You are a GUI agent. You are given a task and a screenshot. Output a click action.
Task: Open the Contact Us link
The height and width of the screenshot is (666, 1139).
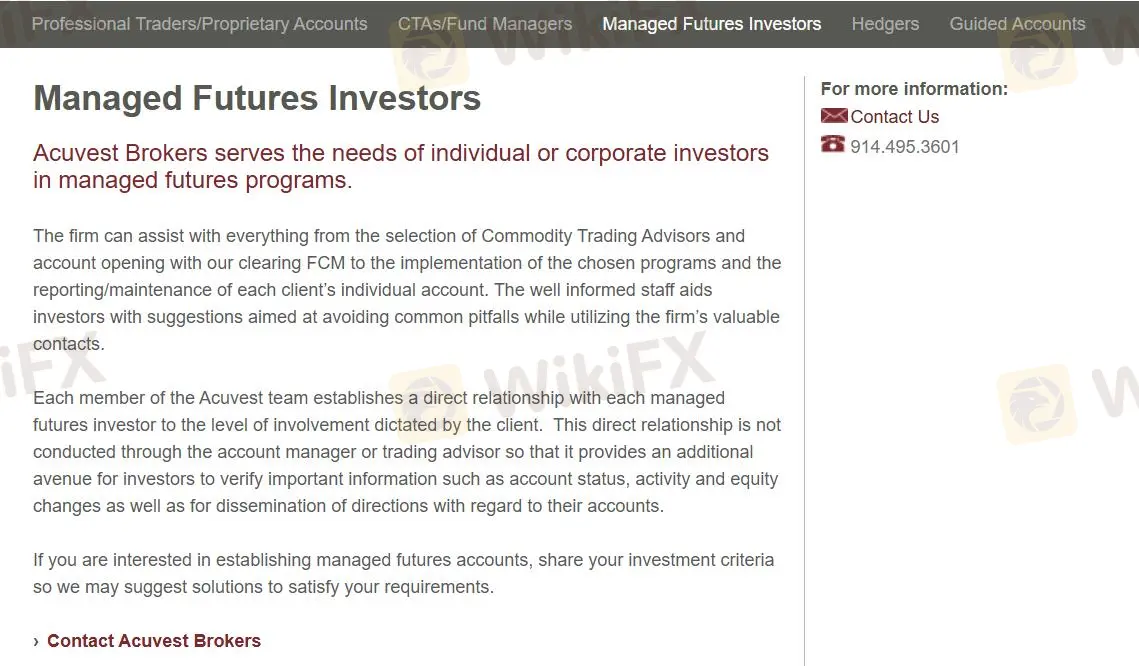[895, 116]
